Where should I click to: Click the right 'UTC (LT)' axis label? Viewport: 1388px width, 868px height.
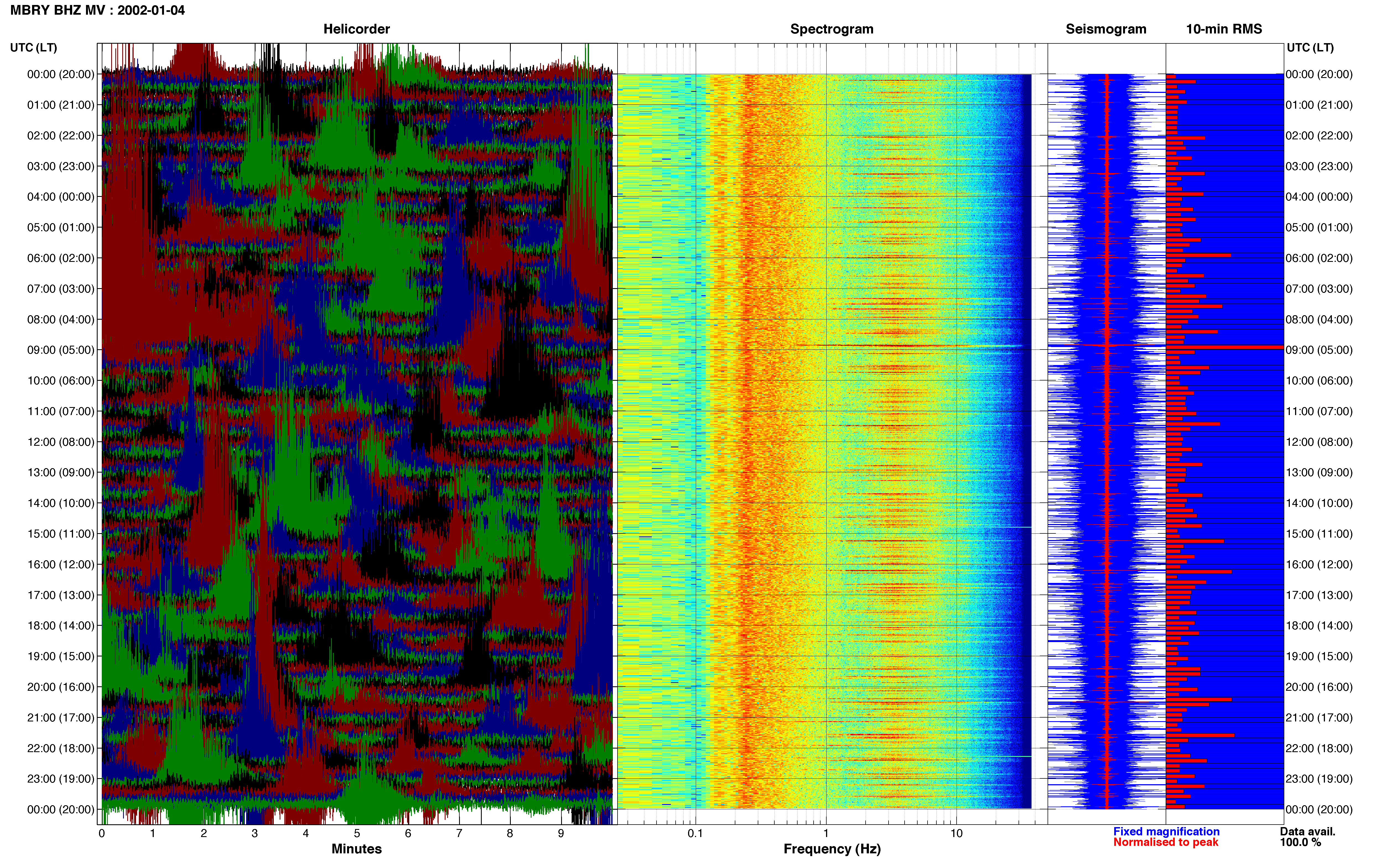pyautogui.click(x=1310, y=47)
